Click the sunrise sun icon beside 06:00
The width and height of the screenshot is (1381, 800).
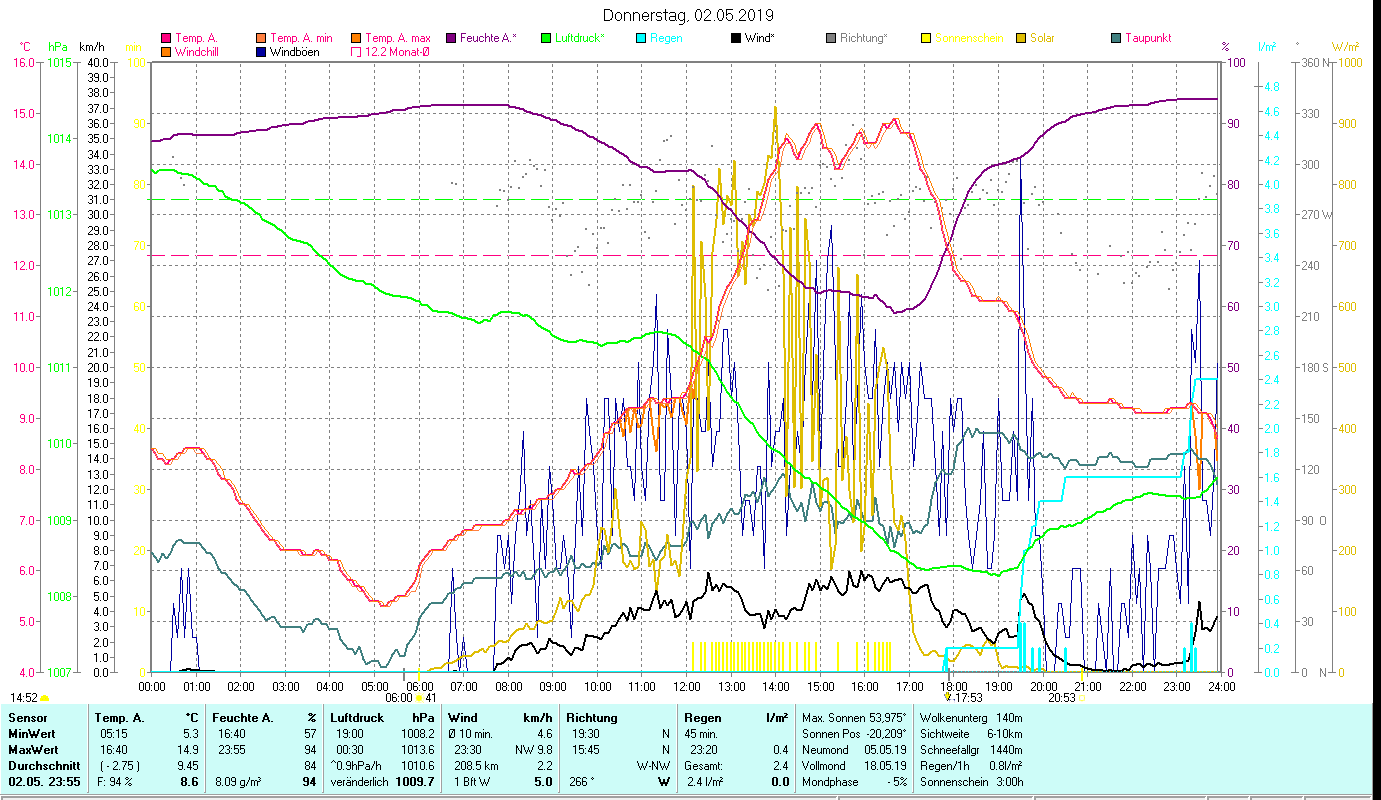pos(418,698)
